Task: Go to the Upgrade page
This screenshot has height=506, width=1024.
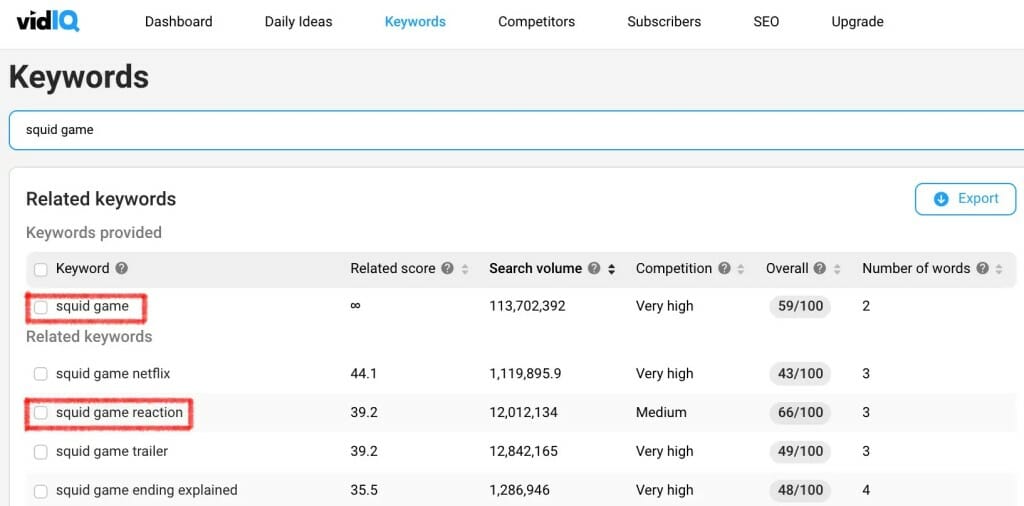Action: click(x=857, y=21)
